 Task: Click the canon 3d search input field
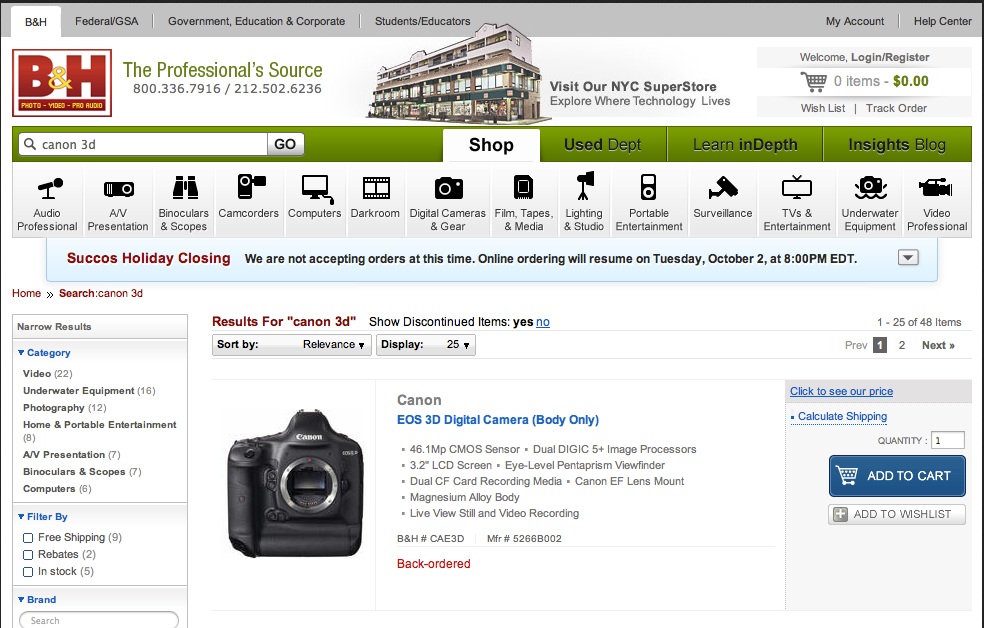(x=143, y=144)
